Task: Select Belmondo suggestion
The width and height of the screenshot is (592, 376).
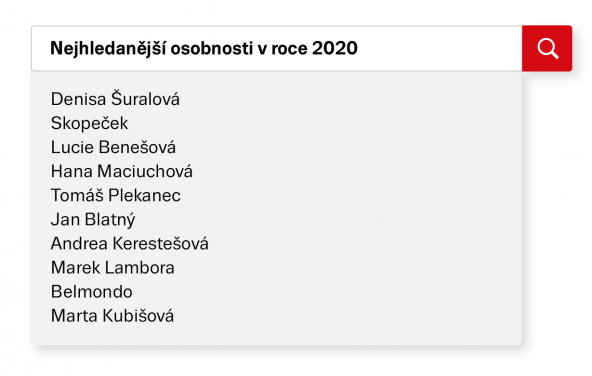Action: [92, 292]
